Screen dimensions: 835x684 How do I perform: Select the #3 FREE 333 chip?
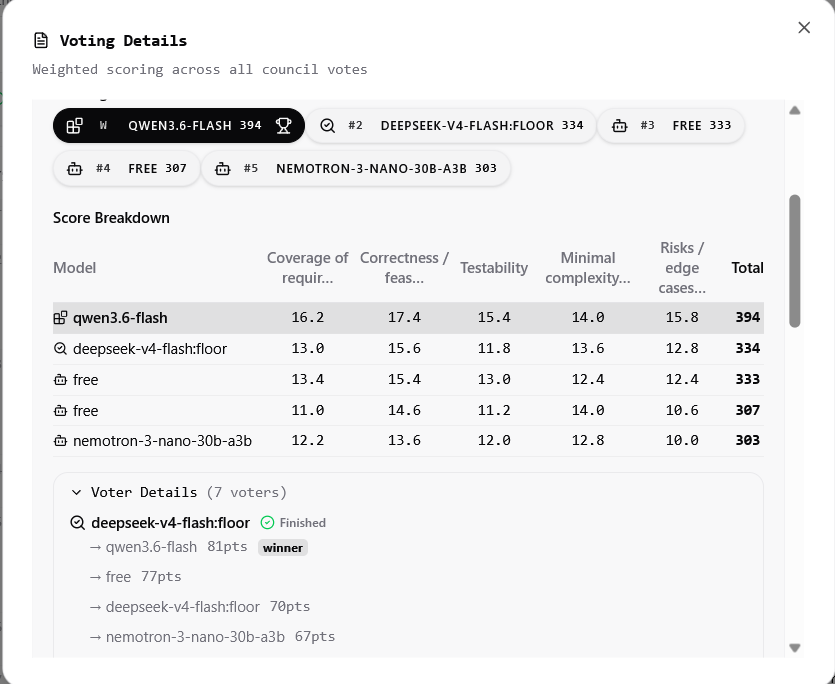[671, 126]
